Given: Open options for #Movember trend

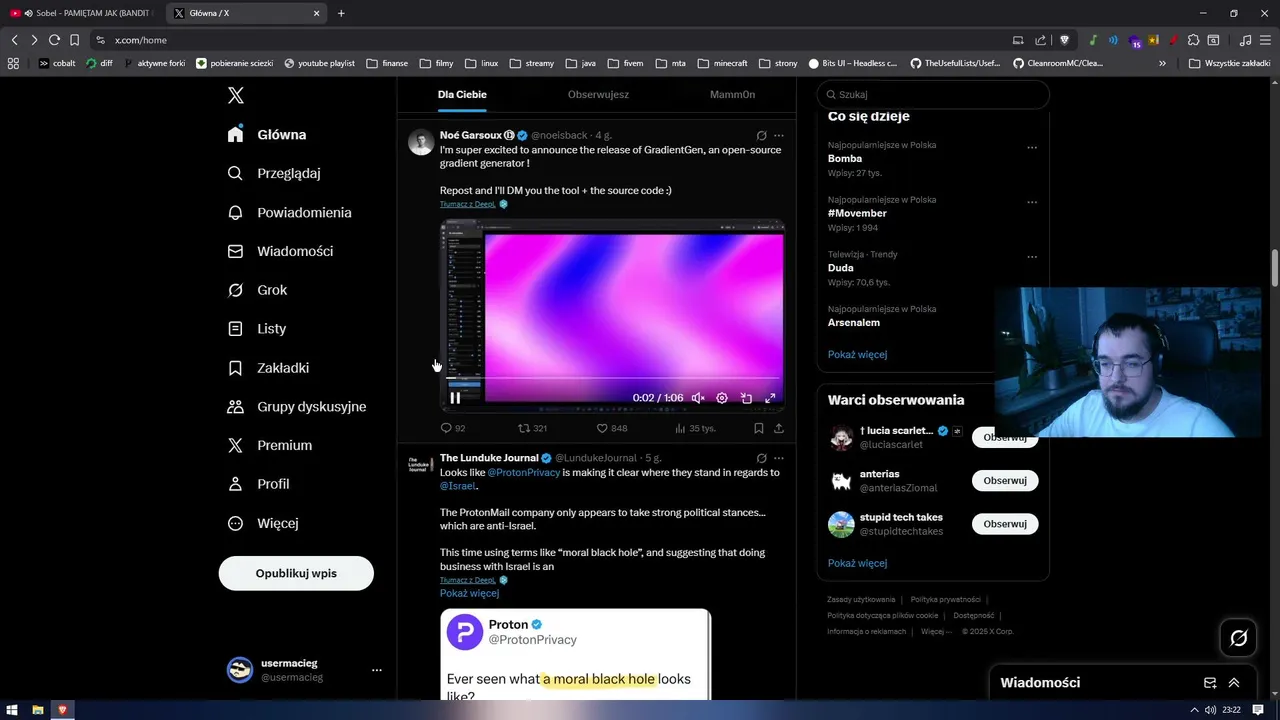Looking at the screenshot, I should [1032, 202].
